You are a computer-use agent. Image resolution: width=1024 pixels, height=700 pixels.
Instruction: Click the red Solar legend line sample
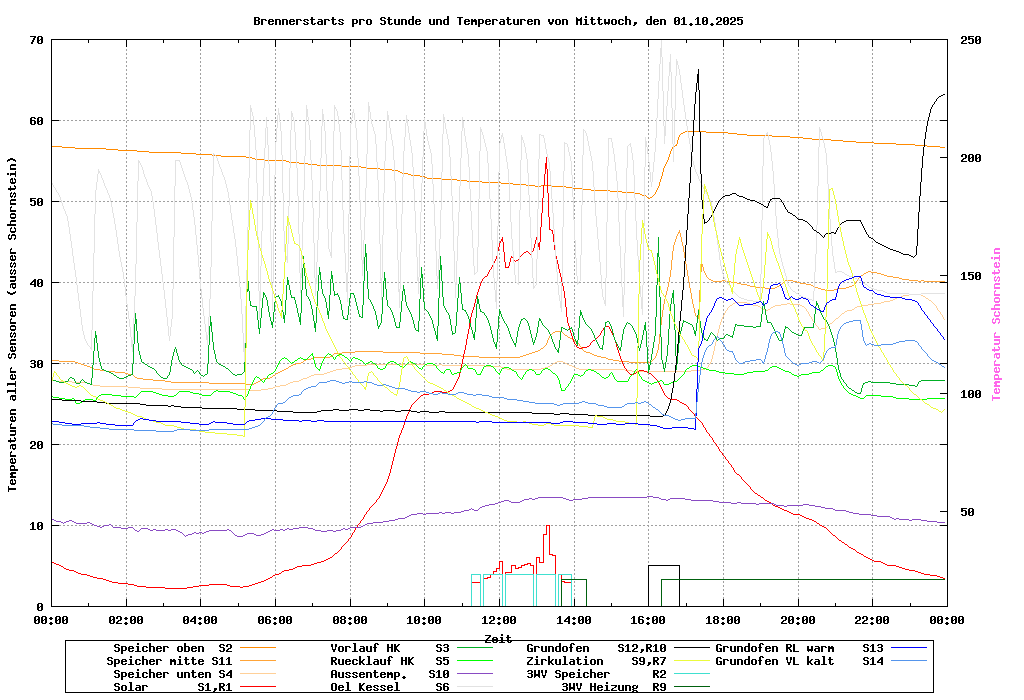coord(257,687)
